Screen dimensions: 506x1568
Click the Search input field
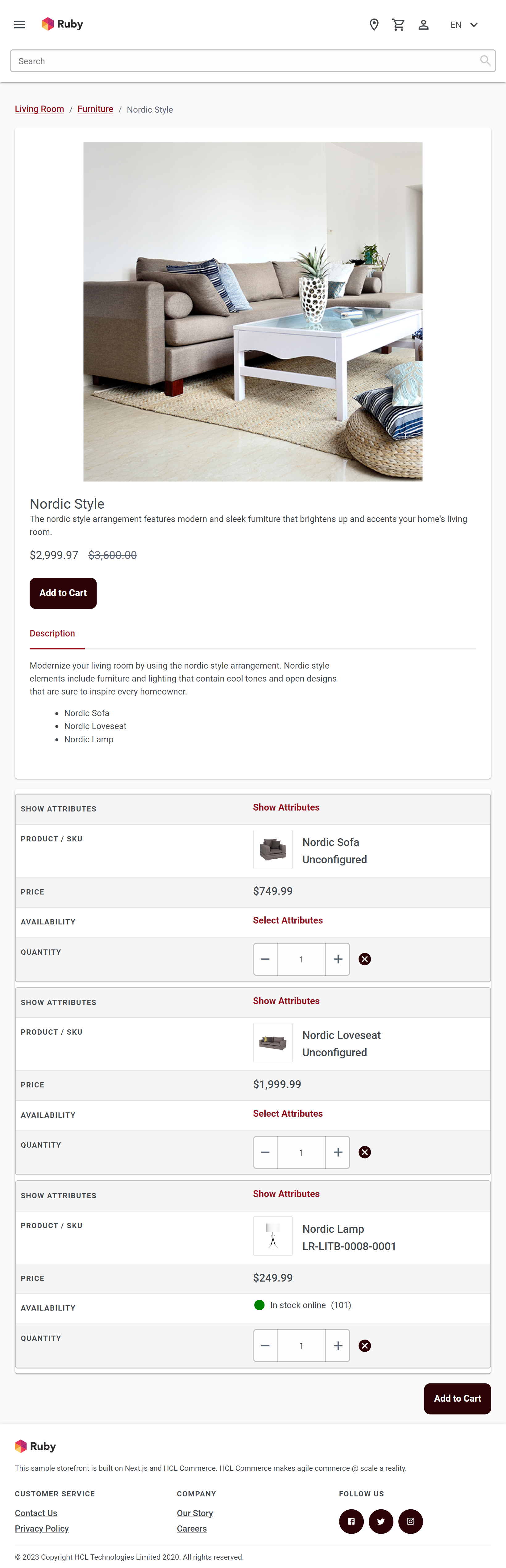coord(243,61)
